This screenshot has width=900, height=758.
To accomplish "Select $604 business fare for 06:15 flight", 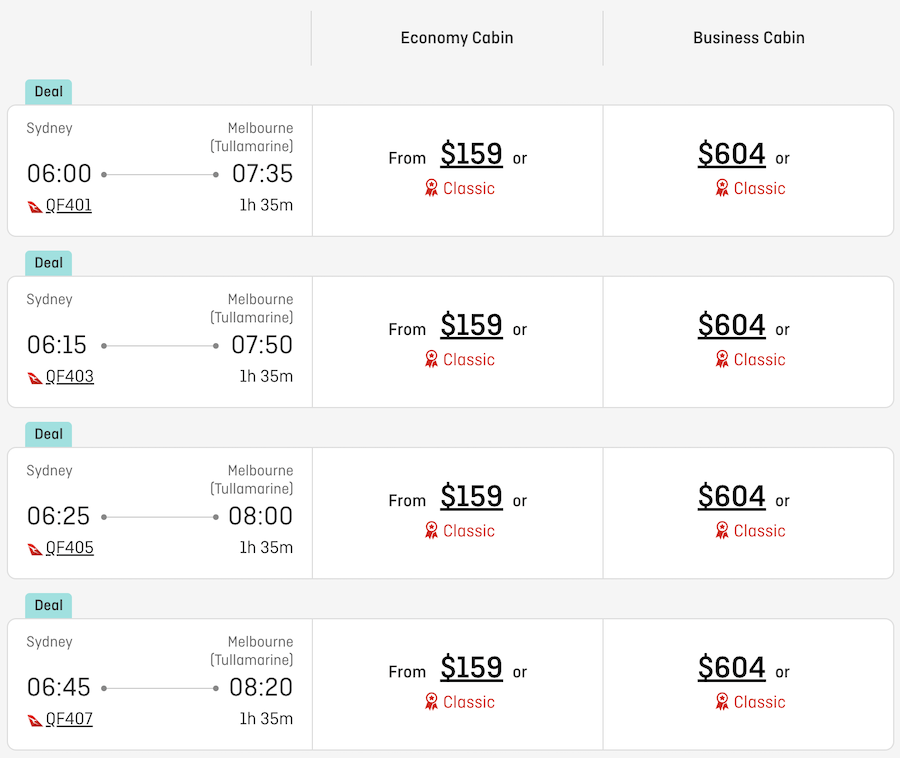I will (731, 325).
